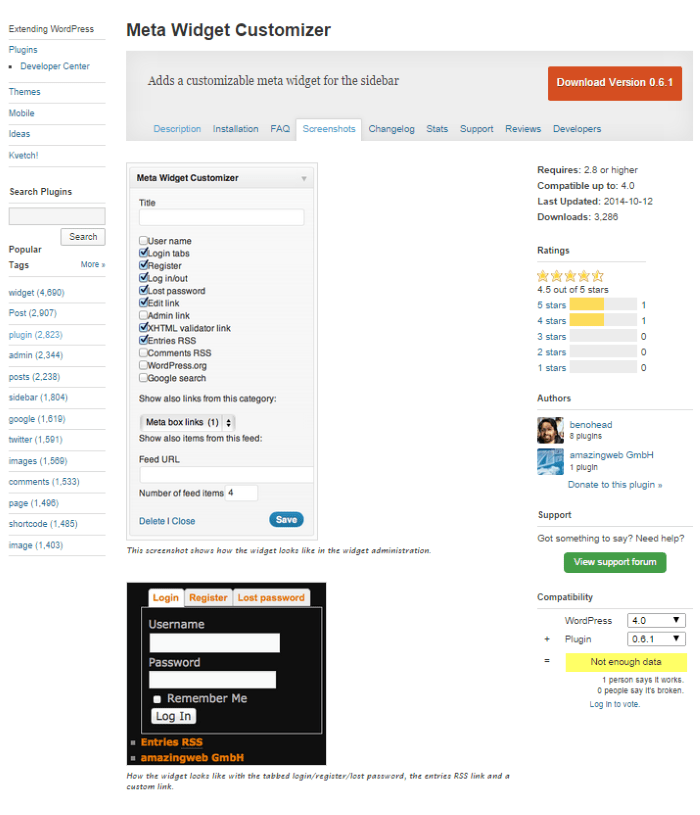Open the Developers tab
700x815 pixels.
[577, 129]
